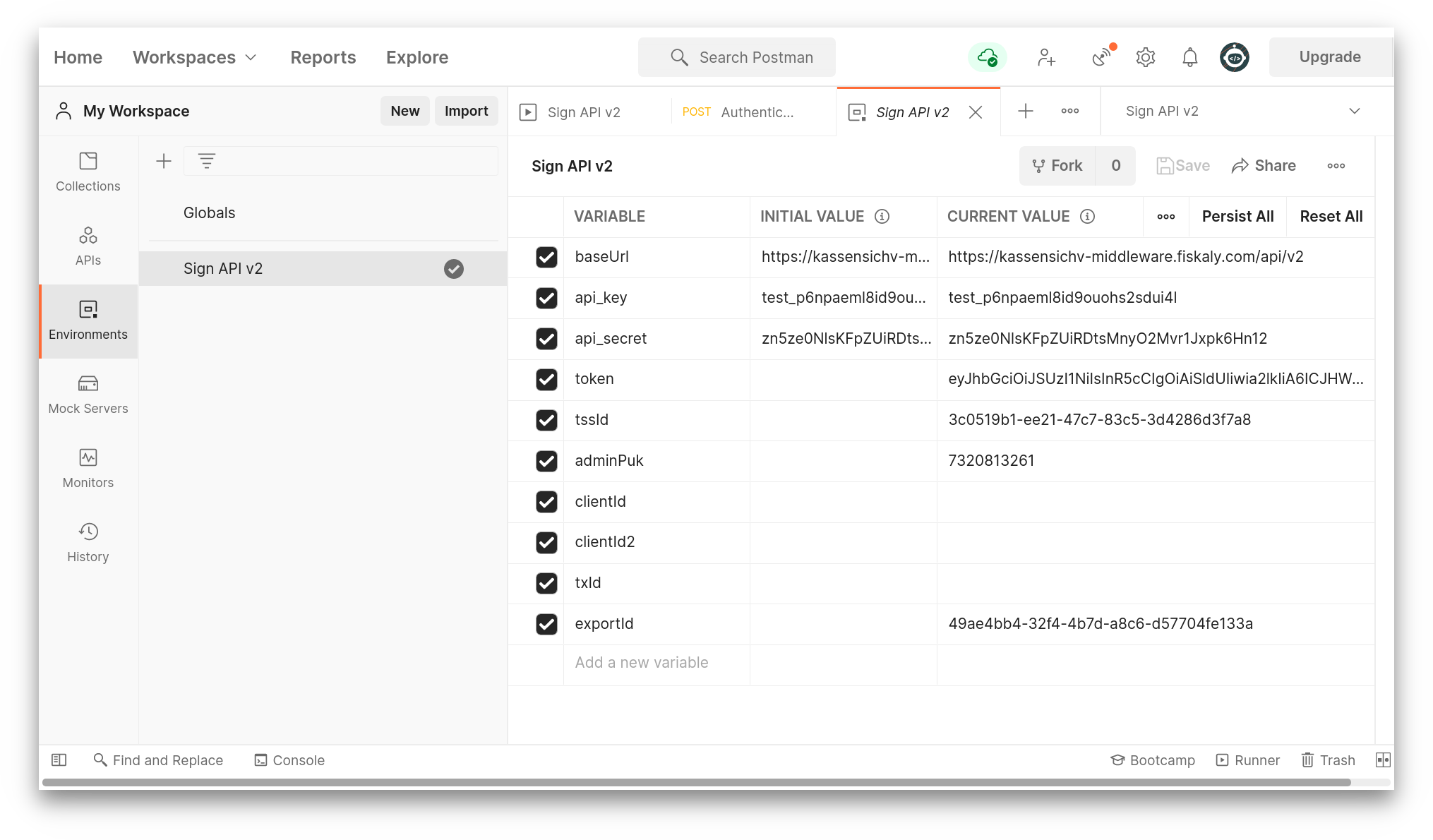Click the adminPuk current value 7320813261
1433x840 pixels.
pyautogui.click(x=991, y=461)
